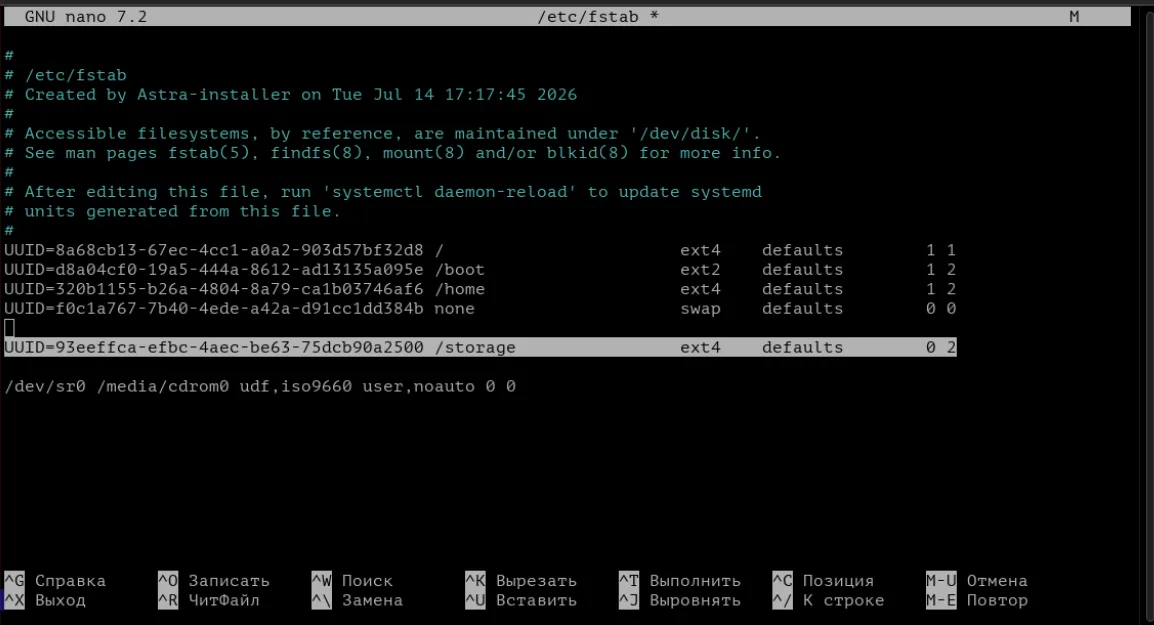Select the ^O Записать write-out shortcut
This screenshot has height=625, width=1154.
pyautogui.click(x=214, y=581)
